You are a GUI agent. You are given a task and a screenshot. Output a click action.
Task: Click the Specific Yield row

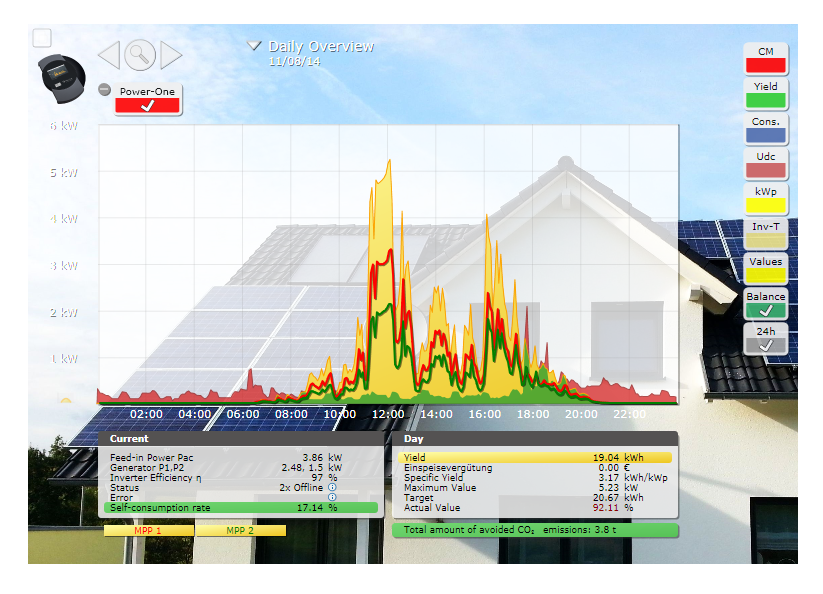click(x=535, y=478)
